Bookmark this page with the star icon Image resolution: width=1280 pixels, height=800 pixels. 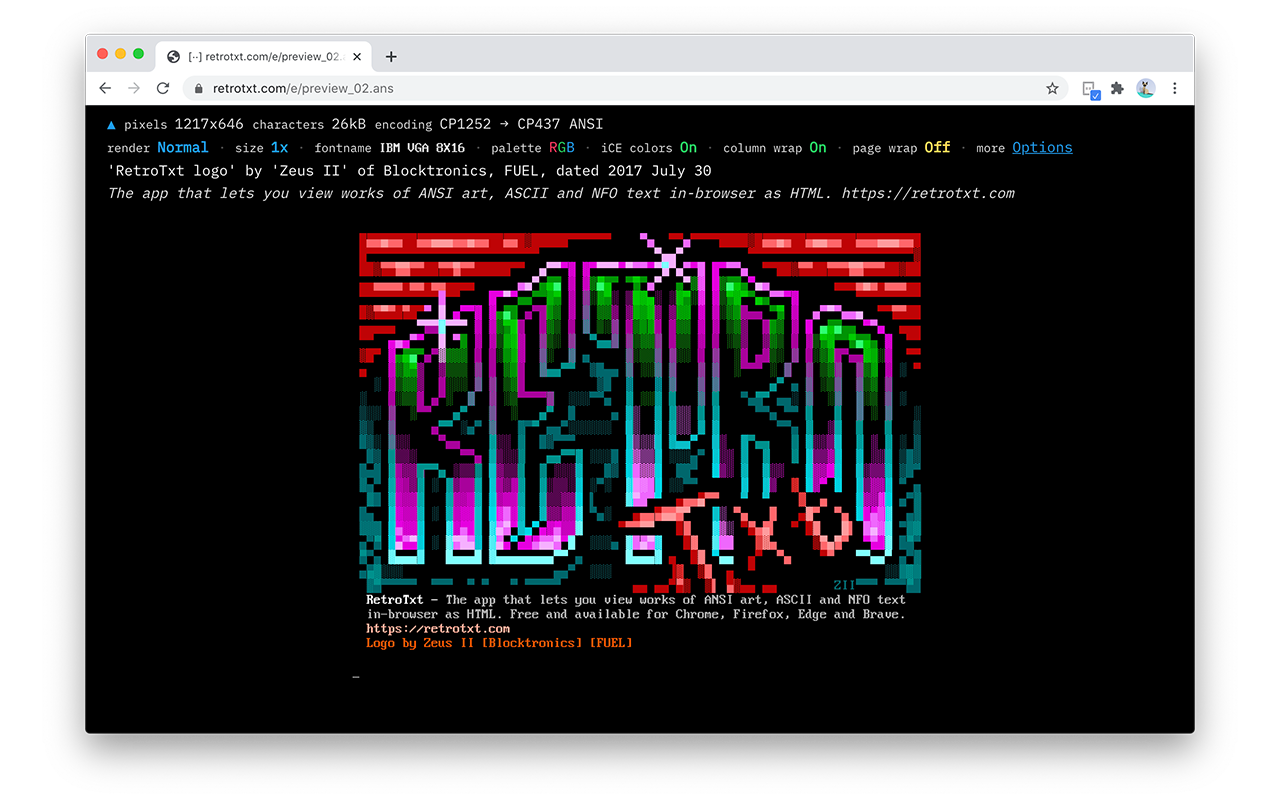coord(1052,88)
